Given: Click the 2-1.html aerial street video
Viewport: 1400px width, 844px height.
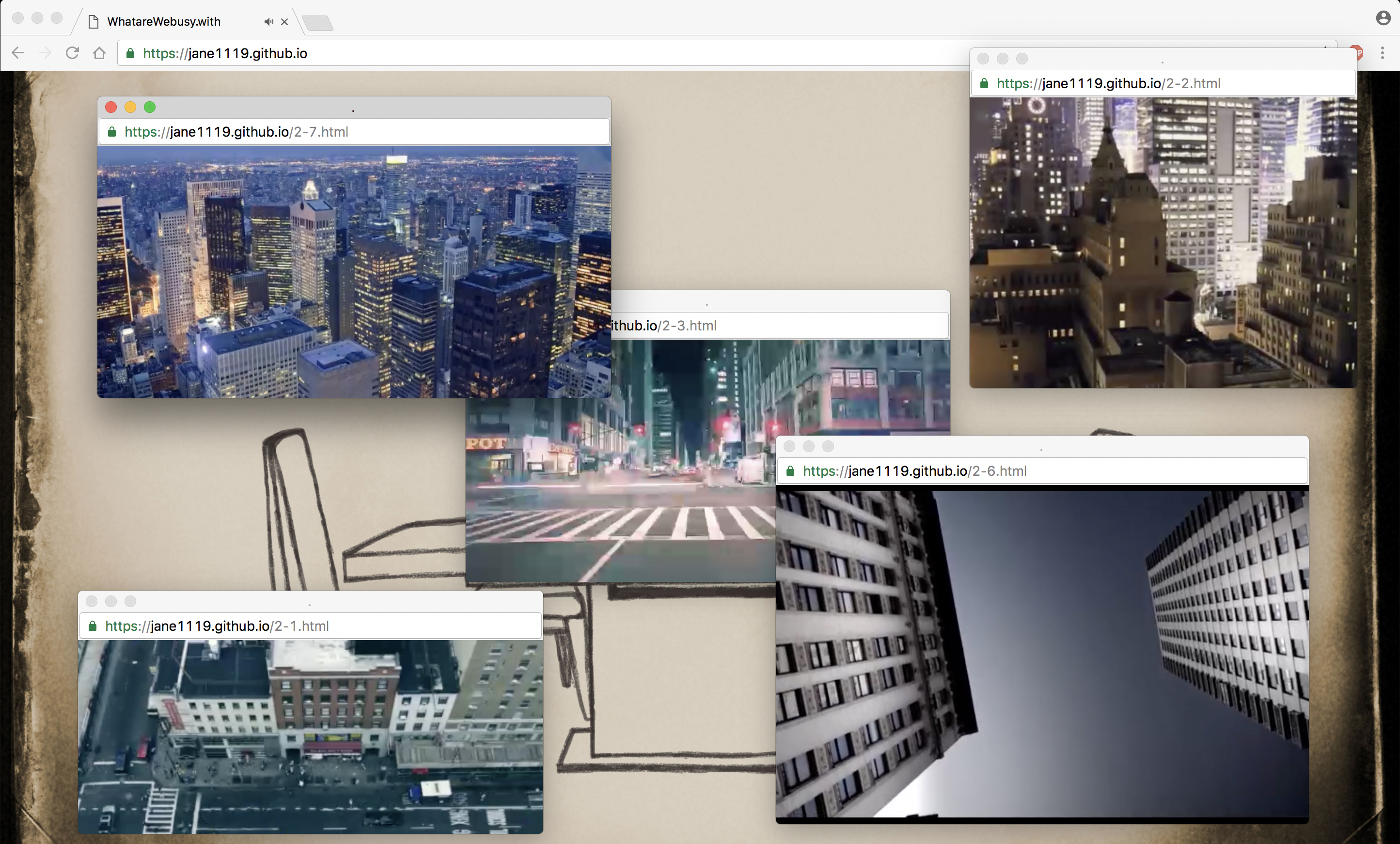Looking at the screenshot, I should pyautogui.click(x=310, y=736).
